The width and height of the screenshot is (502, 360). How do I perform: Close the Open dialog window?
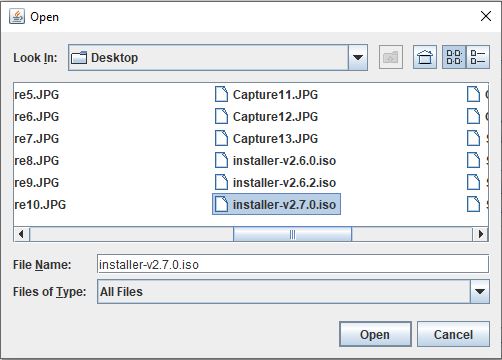tap(486, 16)
